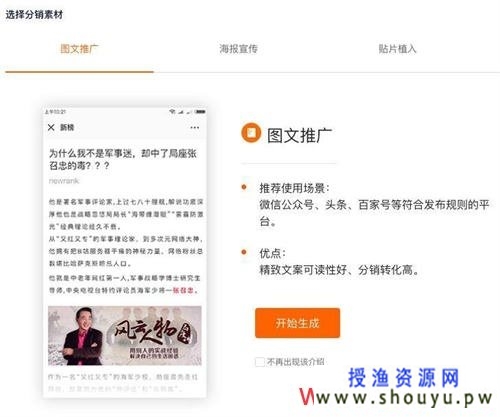The image size is (500, 417).
Task: Click the 风云人物 banner image
Action: (x=125, y=335)
